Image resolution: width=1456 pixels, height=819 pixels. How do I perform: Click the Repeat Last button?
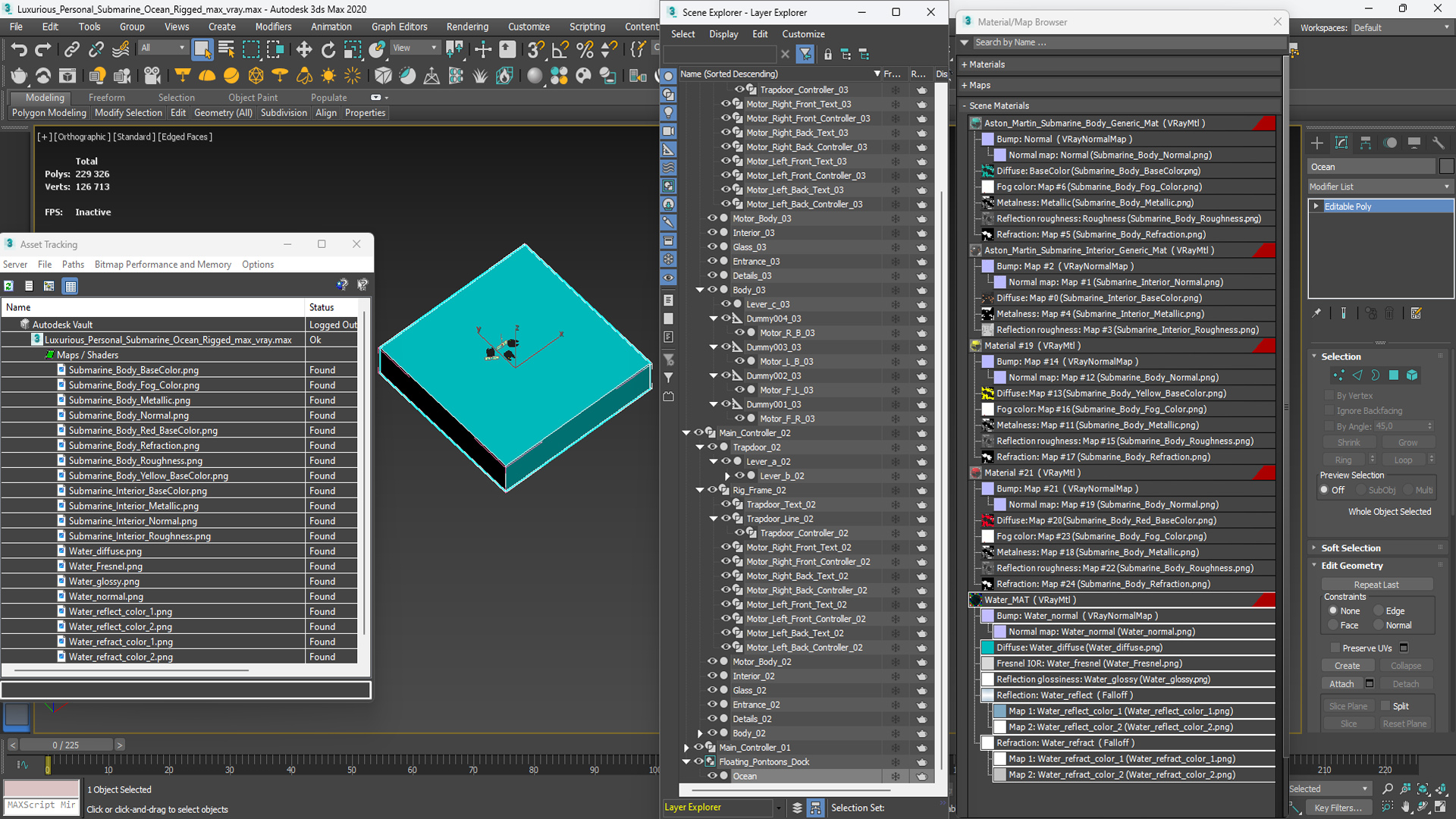(1376, 585)
